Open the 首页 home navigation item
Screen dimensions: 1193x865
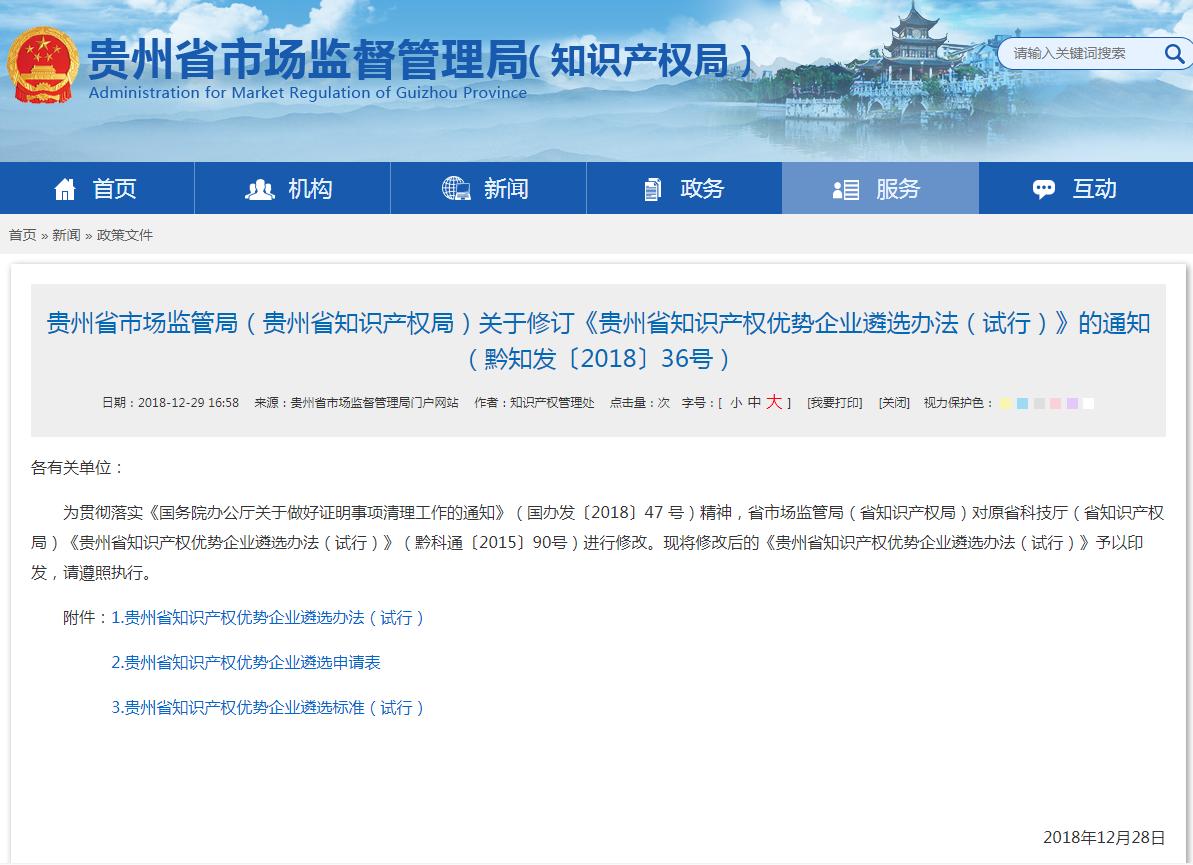97,188
